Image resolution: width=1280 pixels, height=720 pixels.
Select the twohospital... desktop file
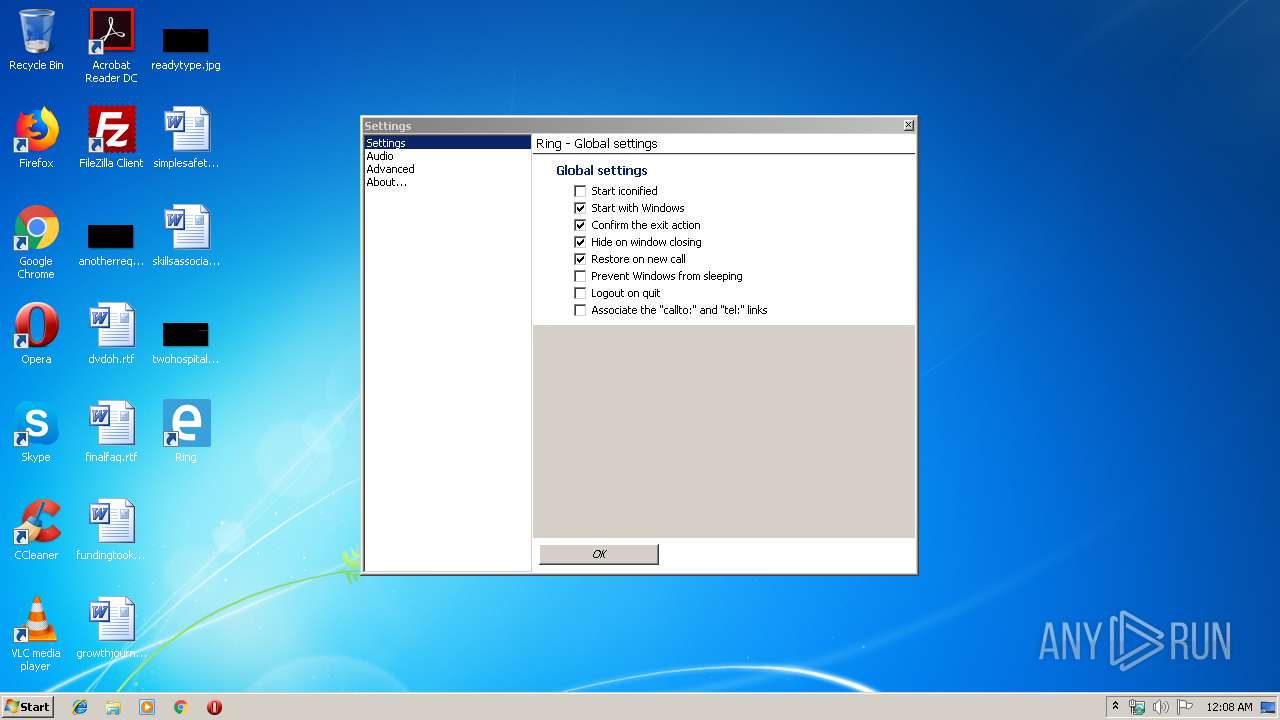coord(186,343)
